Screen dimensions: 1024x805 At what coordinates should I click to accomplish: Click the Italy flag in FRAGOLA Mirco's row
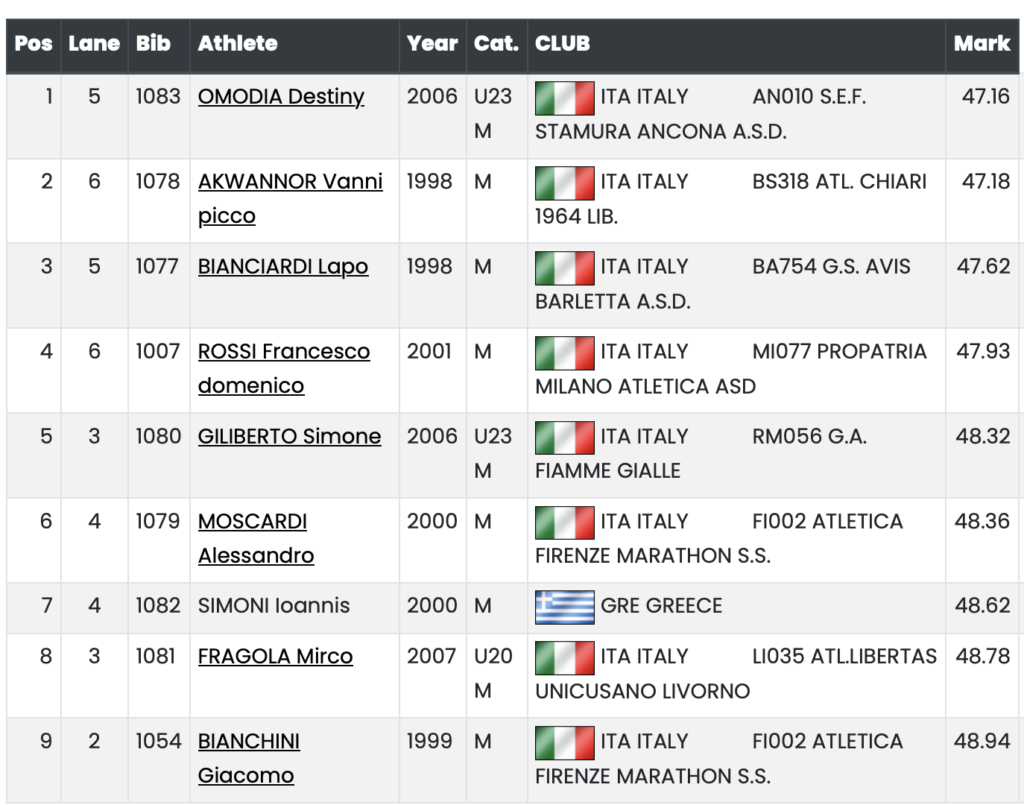[x=565, y=658]
